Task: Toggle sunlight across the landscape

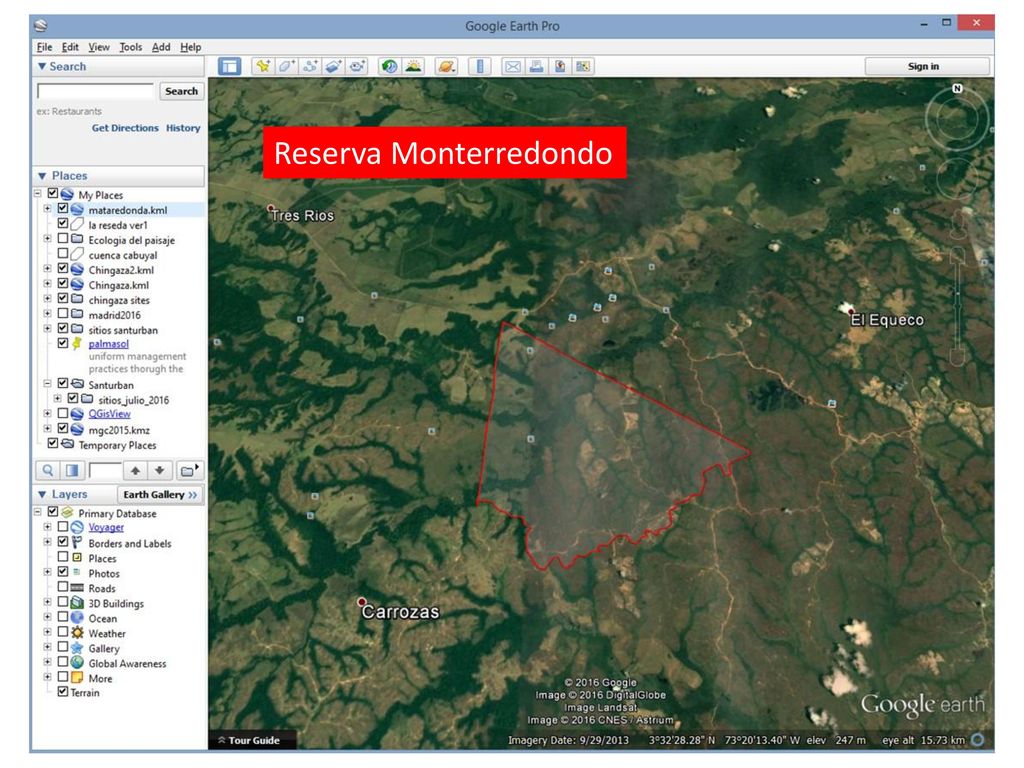Action: coord(413,66)
